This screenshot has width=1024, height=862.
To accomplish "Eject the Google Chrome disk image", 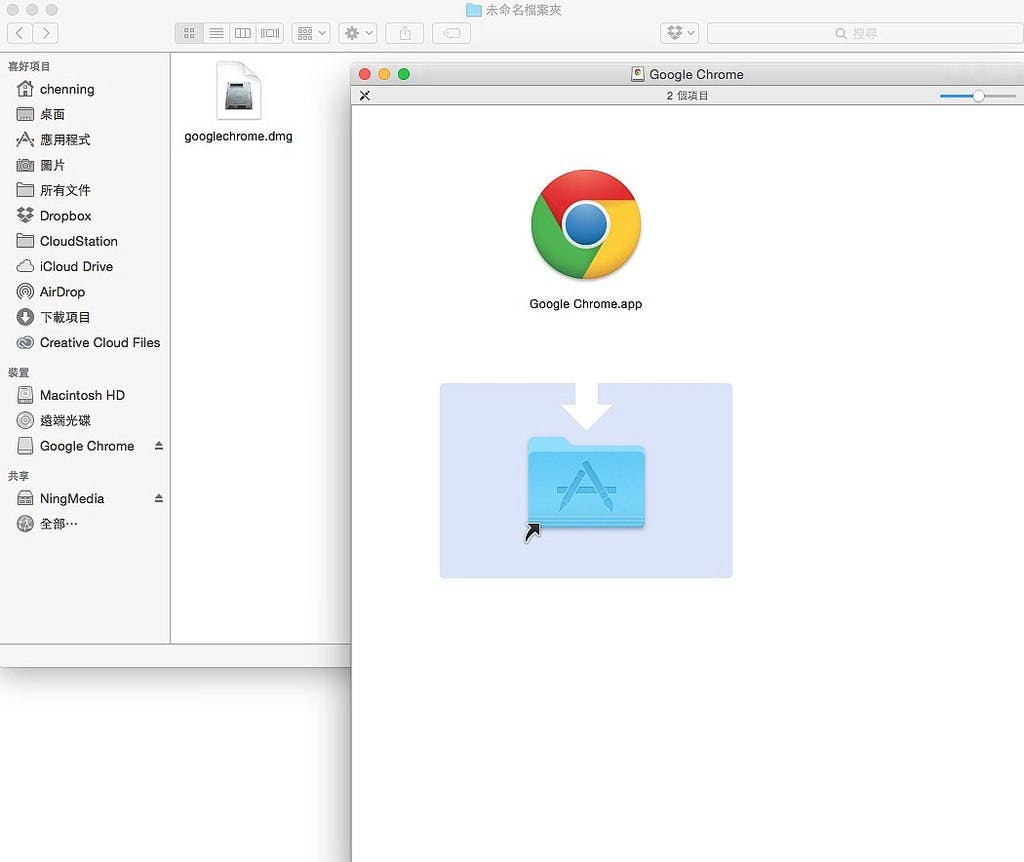I will (x=159, y=445).
